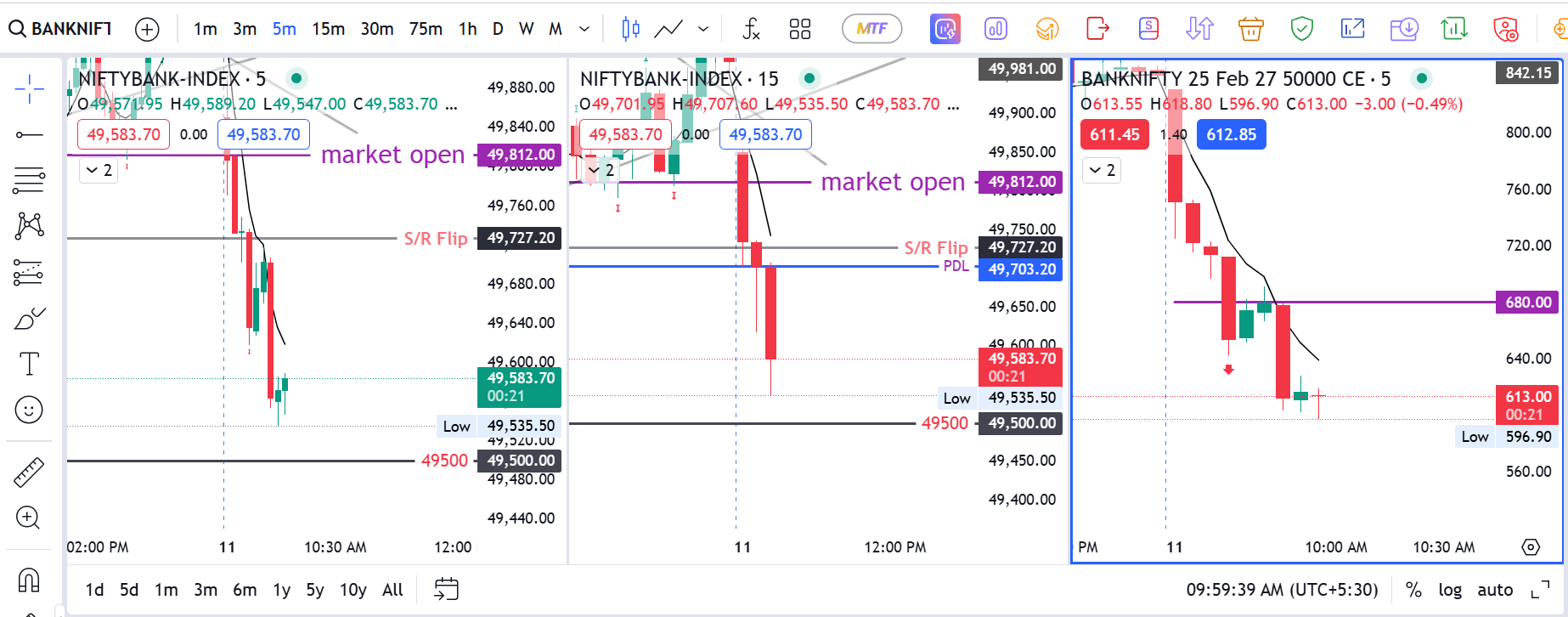Click the red exit arrow icon
This screenshot has height=617, width=1568.
tap(1097, 29)
